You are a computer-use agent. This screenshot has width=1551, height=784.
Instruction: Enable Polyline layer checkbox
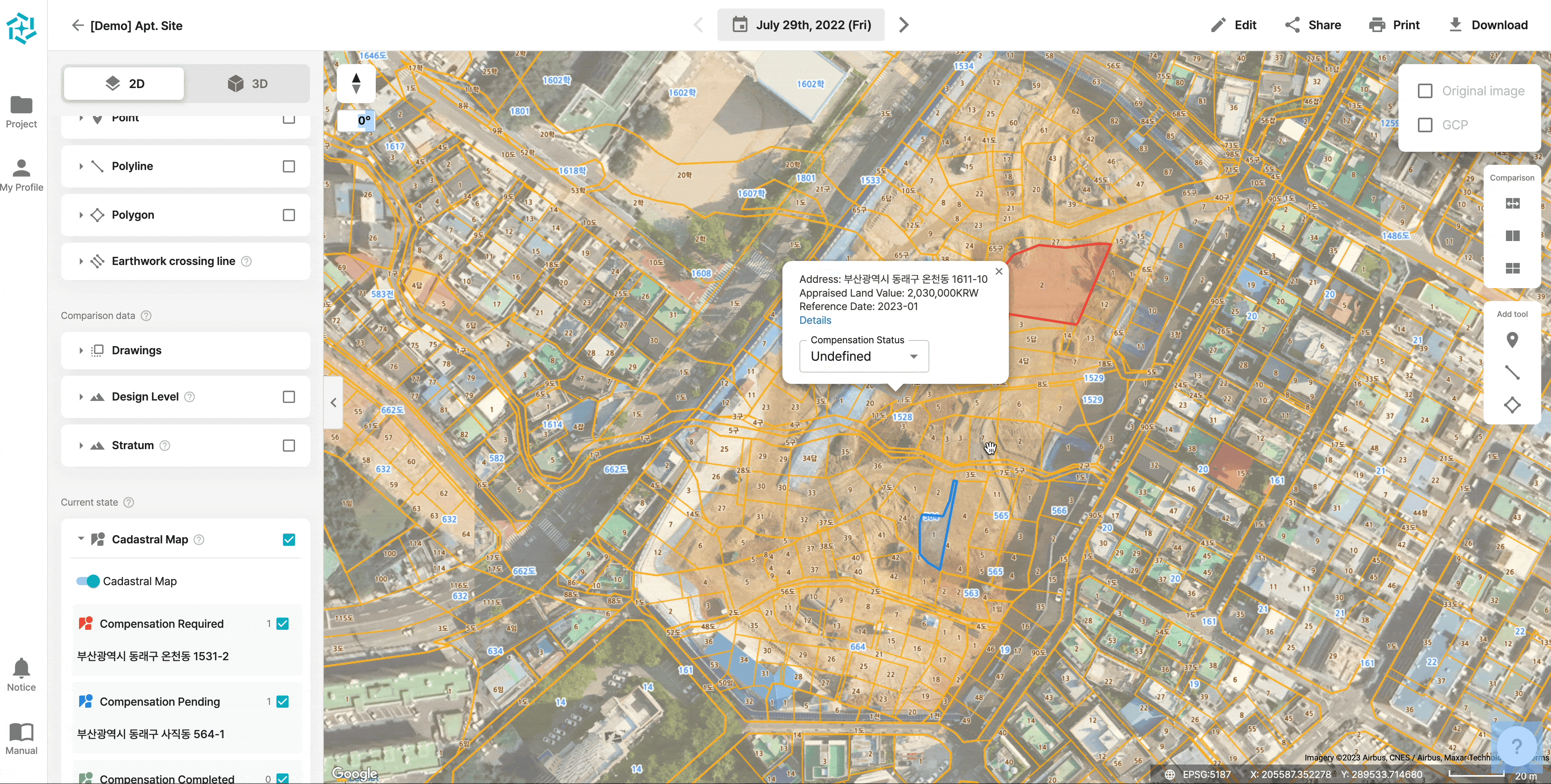pyautogui.click(x=289, y=166)
